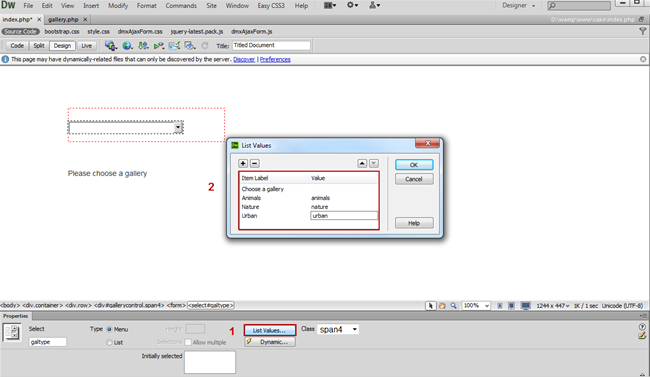The height and width of the screenshot is (377, 650).
Task: Click OK in the List Values dialog
Action: click(414, 165)
